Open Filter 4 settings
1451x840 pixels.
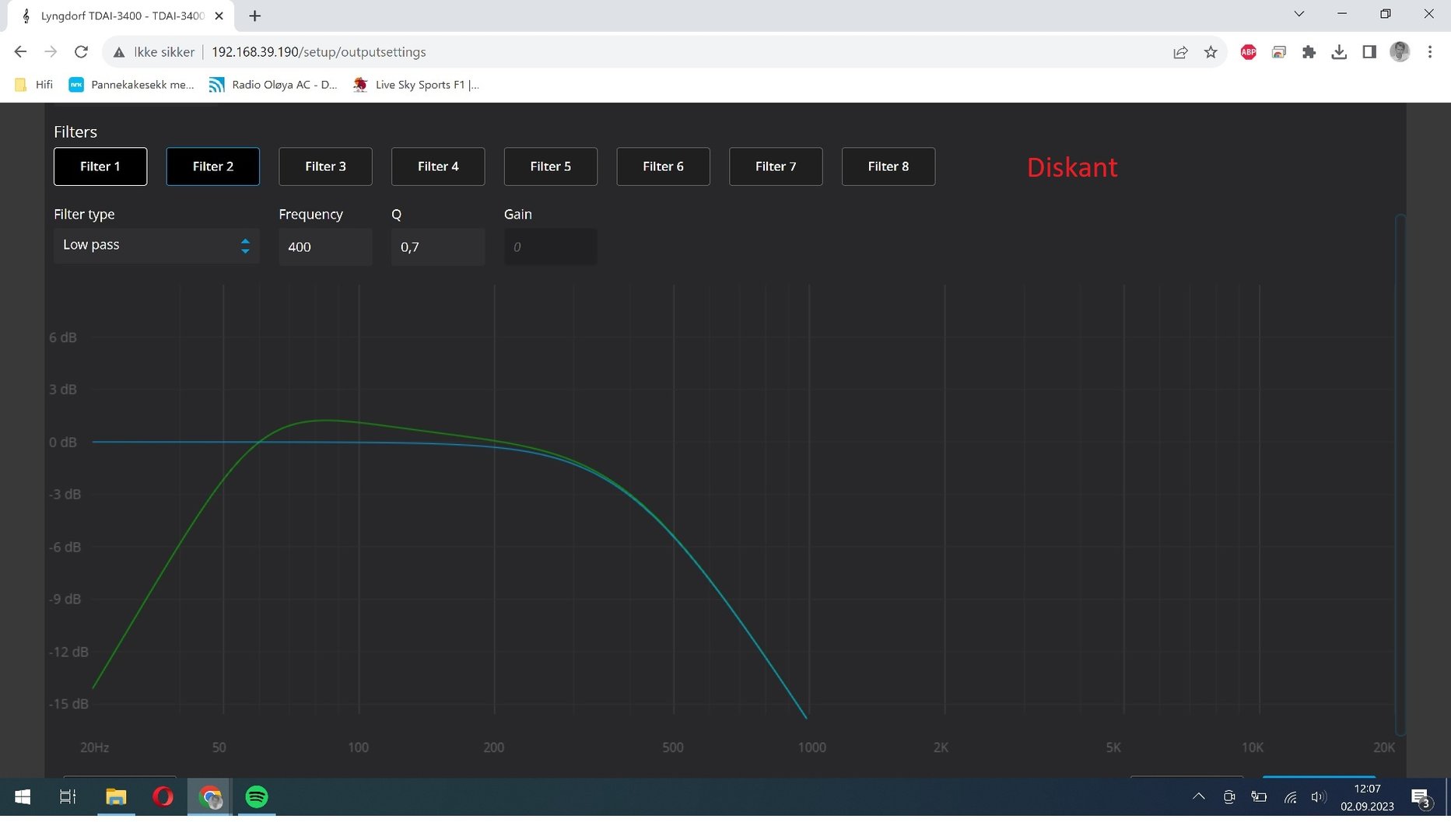coord(438,166)
